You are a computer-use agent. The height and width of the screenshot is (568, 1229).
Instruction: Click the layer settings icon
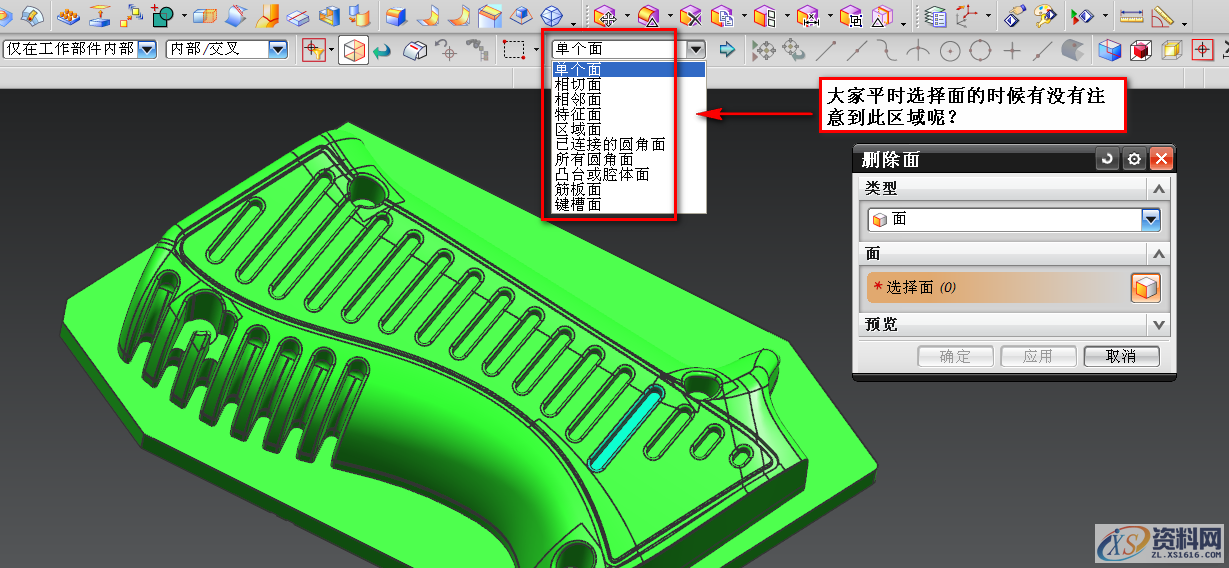pos(935,16)
